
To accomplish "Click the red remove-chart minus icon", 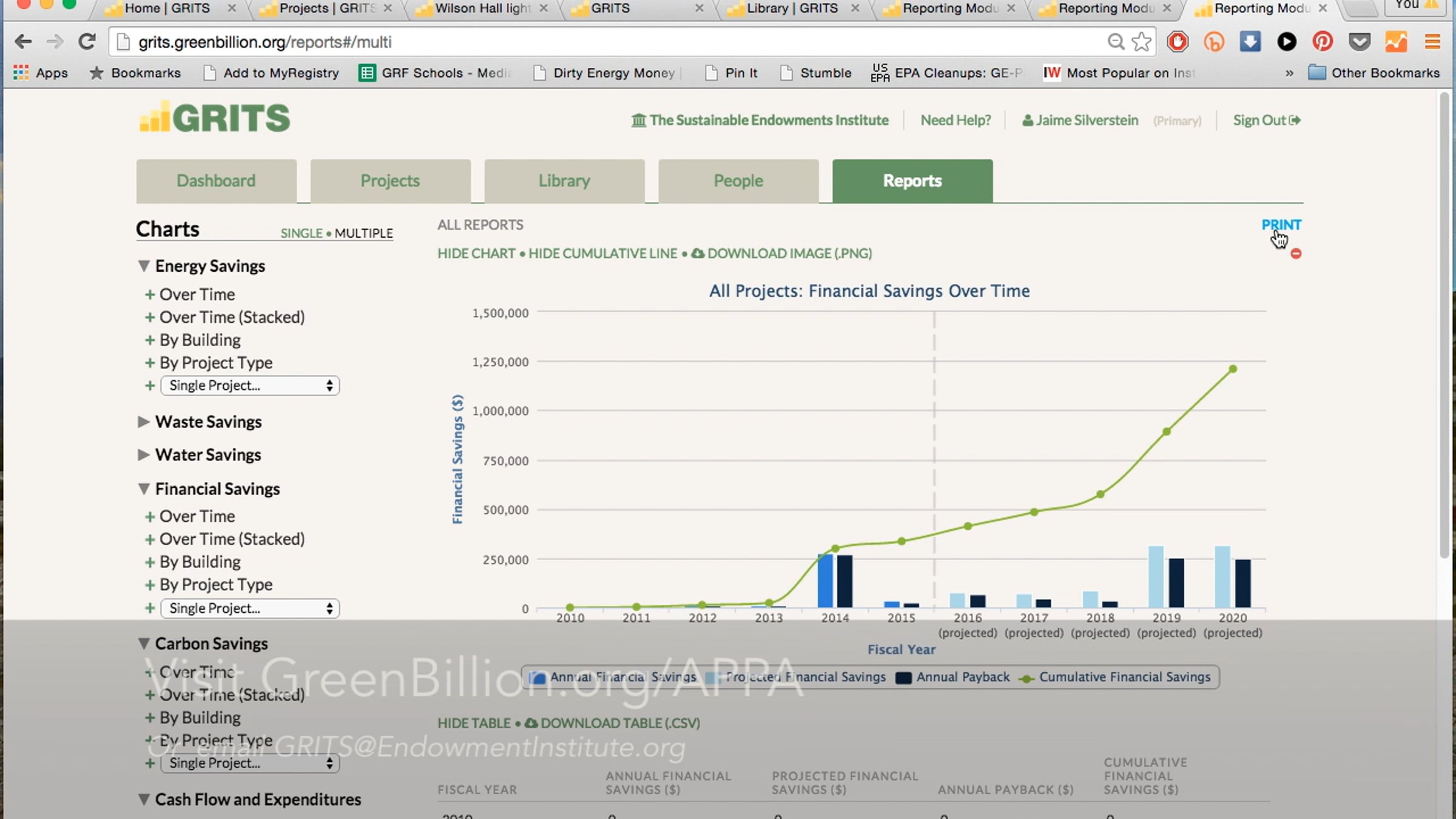I will coord(1296,254).
